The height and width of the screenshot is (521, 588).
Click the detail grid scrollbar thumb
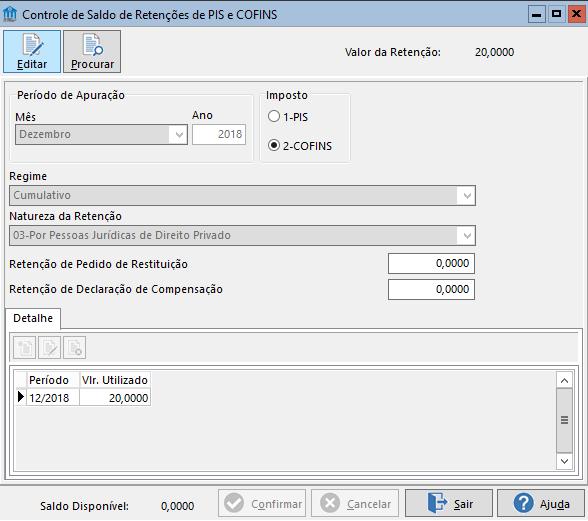point(564,420)
